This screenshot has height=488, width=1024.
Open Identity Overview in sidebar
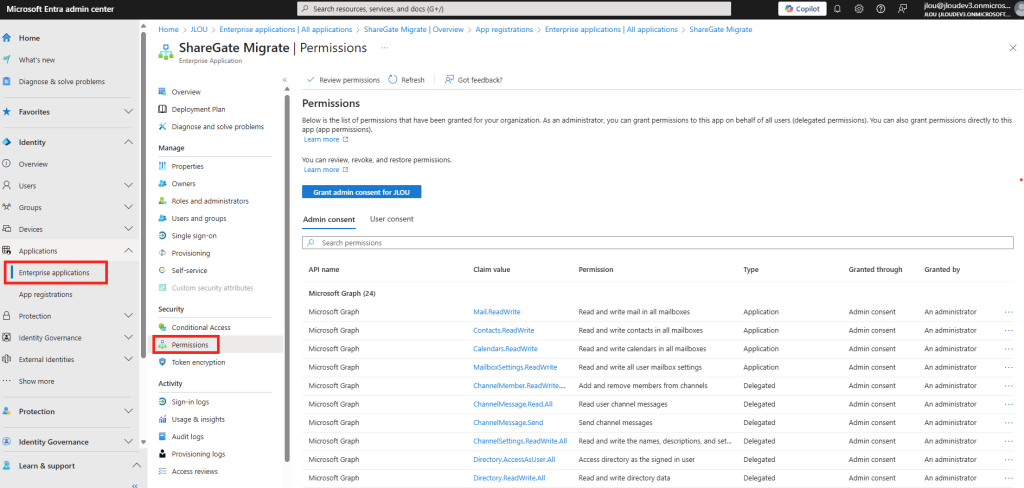tap(33, 164)
